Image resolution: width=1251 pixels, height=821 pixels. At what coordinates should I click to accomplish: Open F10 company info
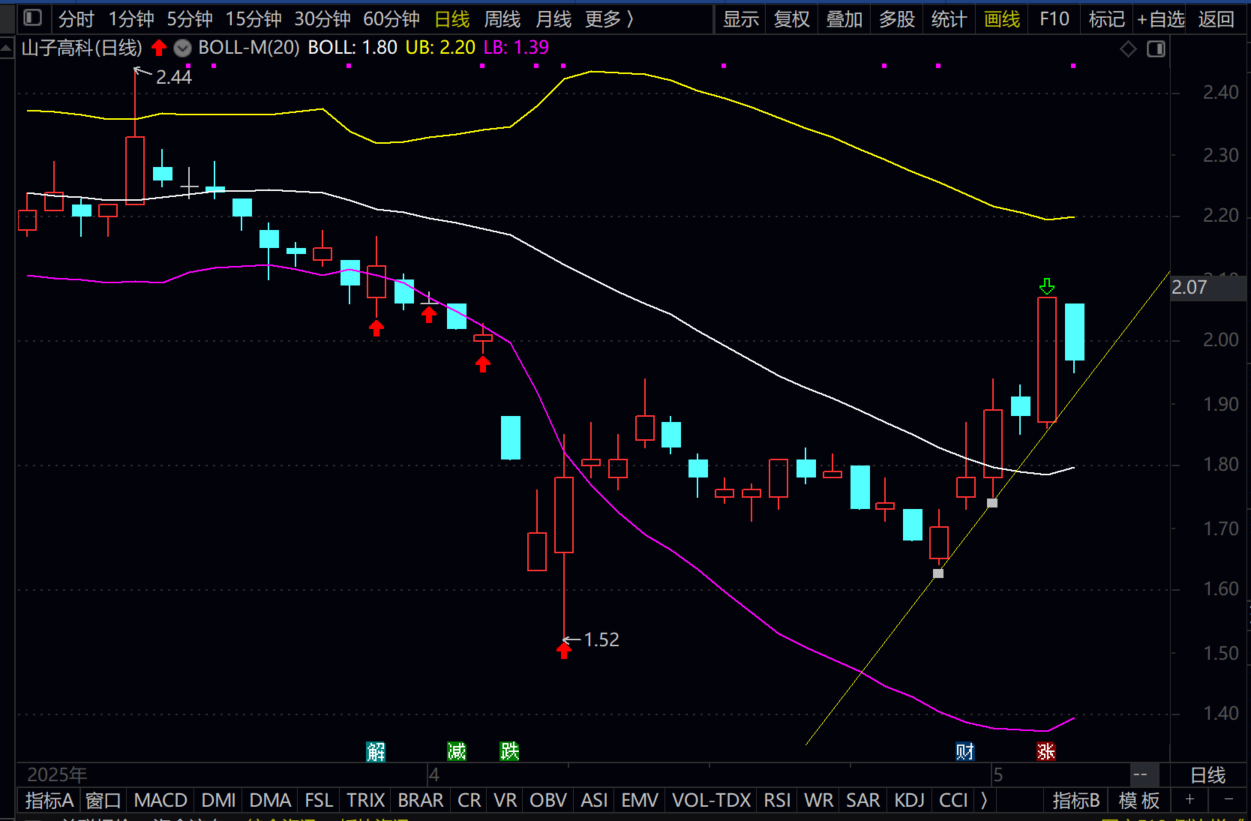1054,19
